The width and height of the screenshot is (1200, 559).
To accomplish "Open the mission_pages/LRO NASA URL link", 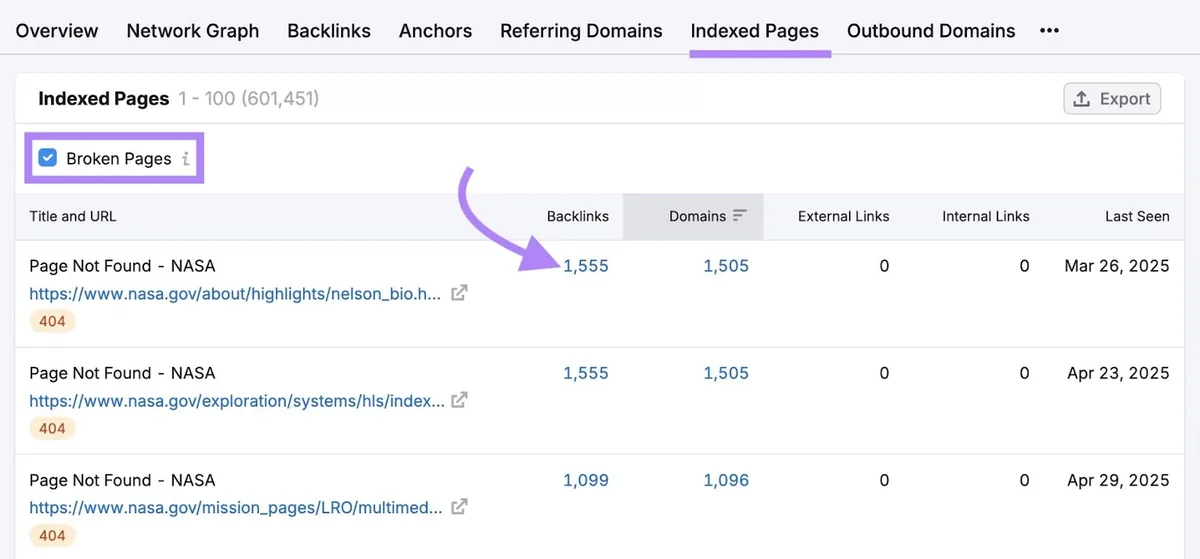I will (235, 507).
